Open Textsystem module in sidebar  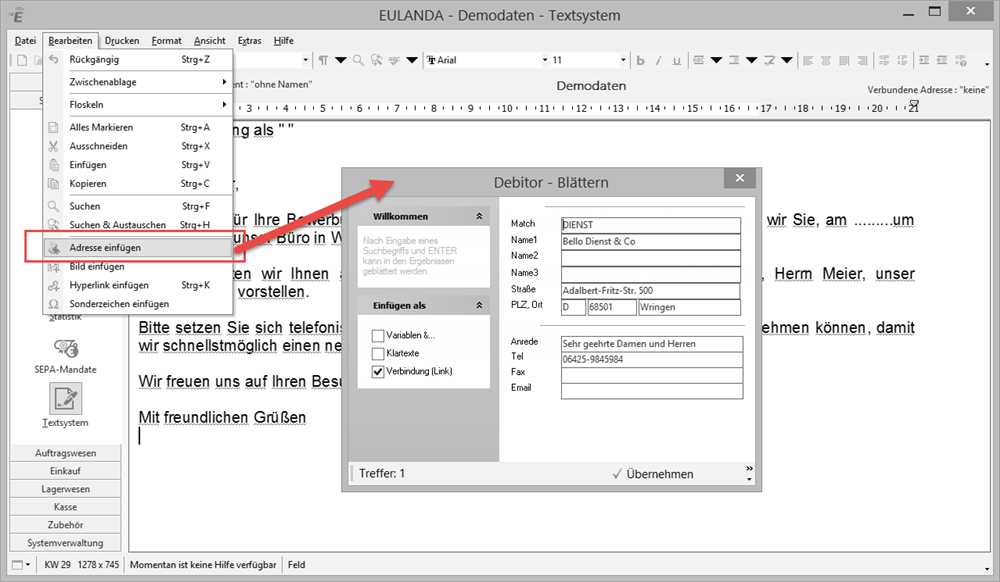(66, 405)
